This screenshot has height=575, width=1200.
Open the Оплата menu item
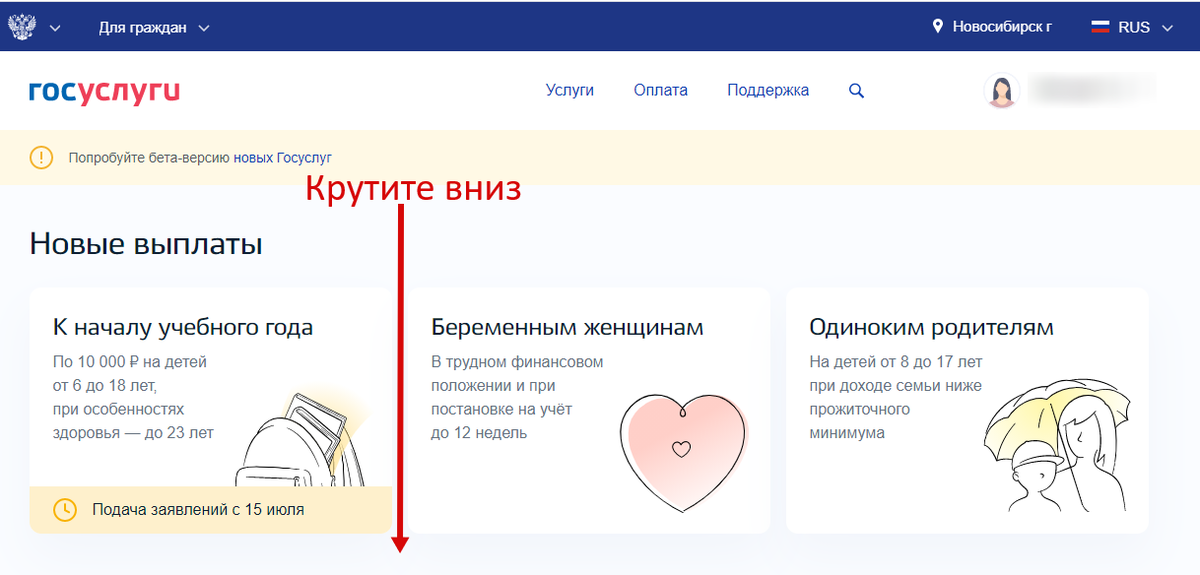click(x=661, y=90)
